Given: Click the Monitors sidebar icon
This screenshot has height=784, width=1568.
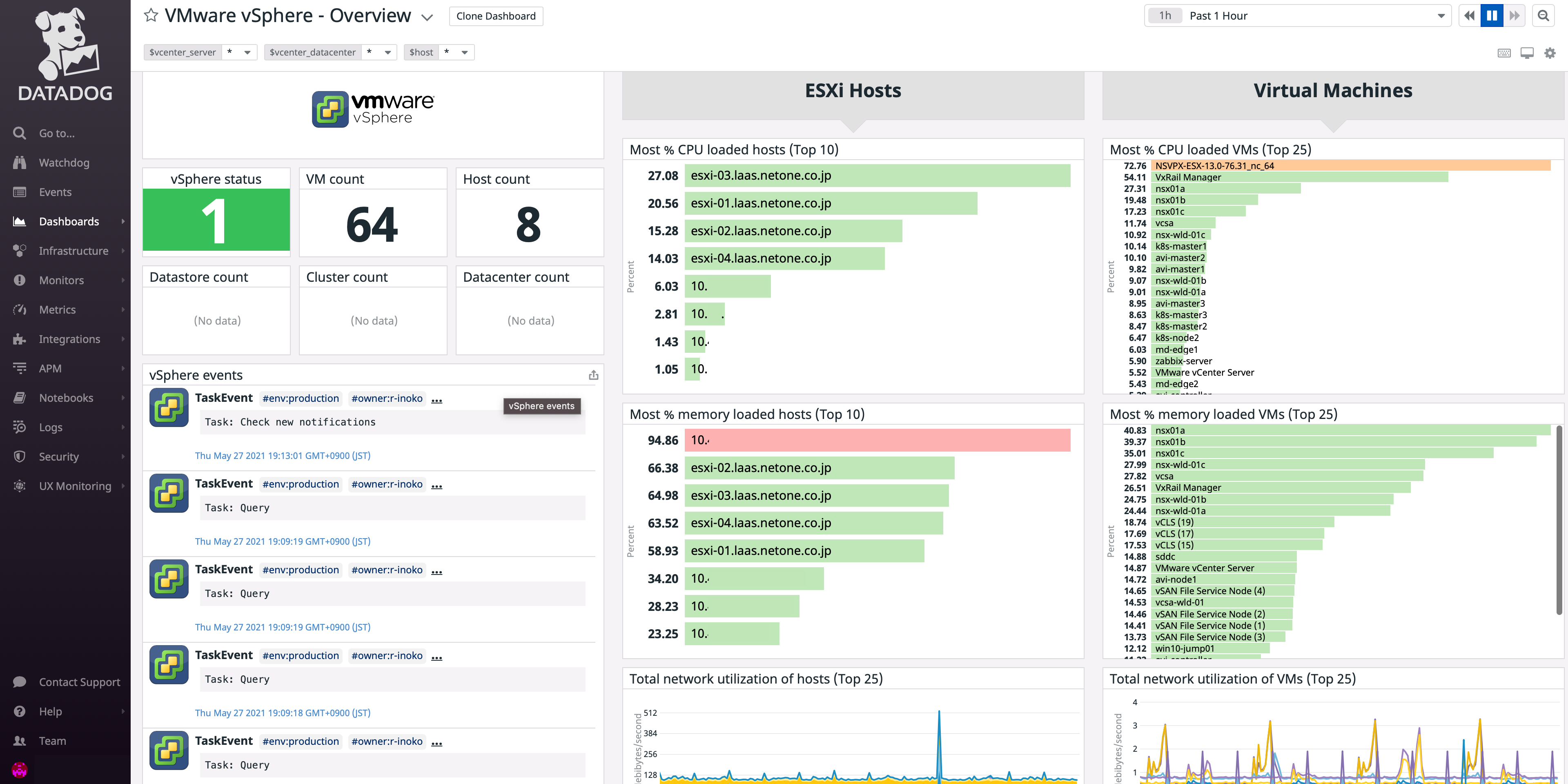Looking at the screenshot, I should pos(20,280).
